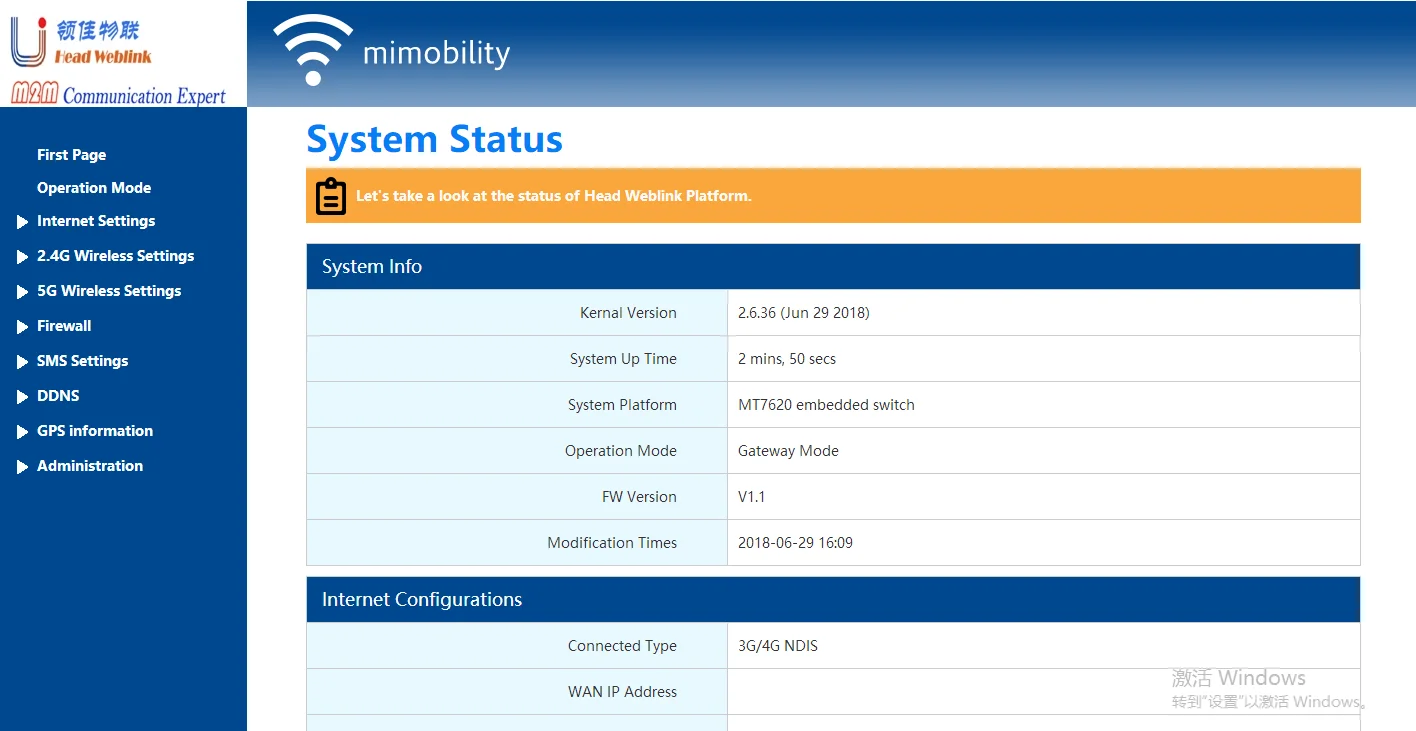Expand the DDNS triangle
Viewport: 1416px width, 731px height.
coord(23,397)
